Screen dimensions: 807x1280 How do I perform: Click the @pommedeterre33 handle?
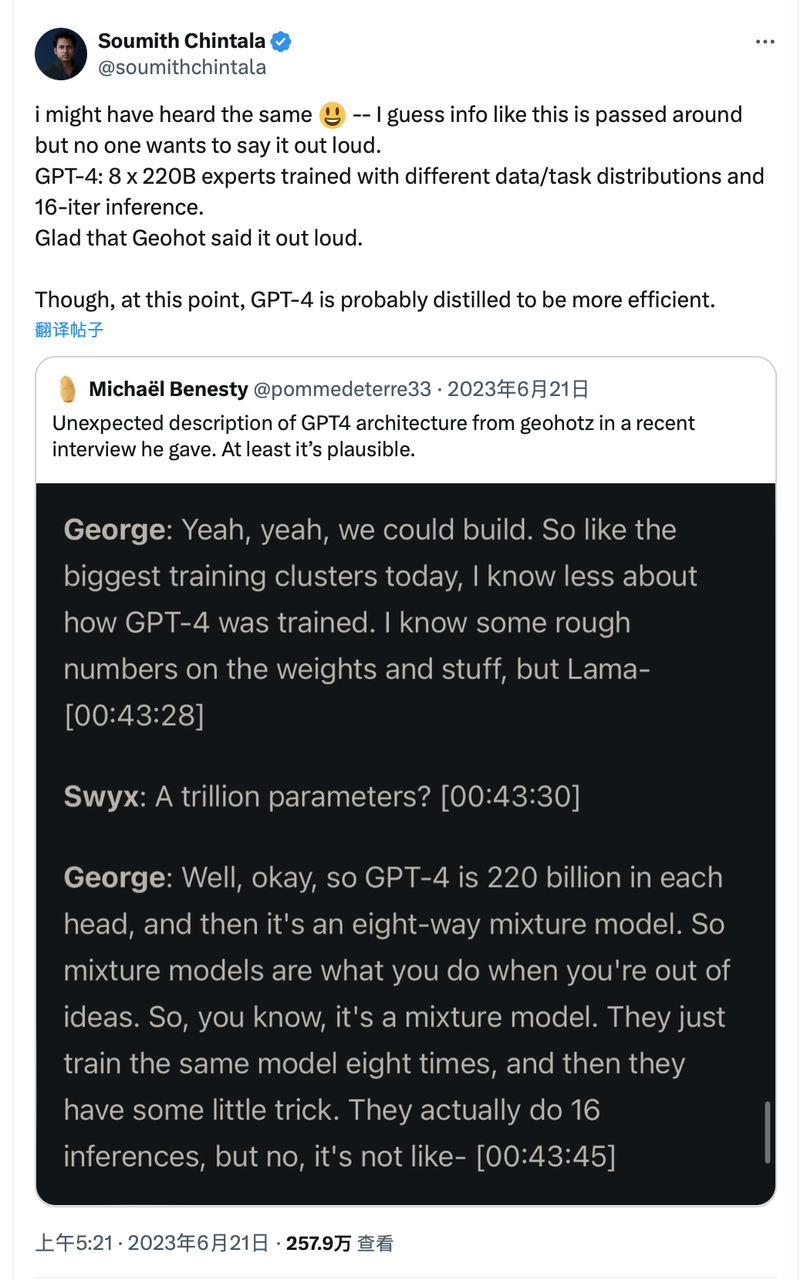tap(342, 388)
